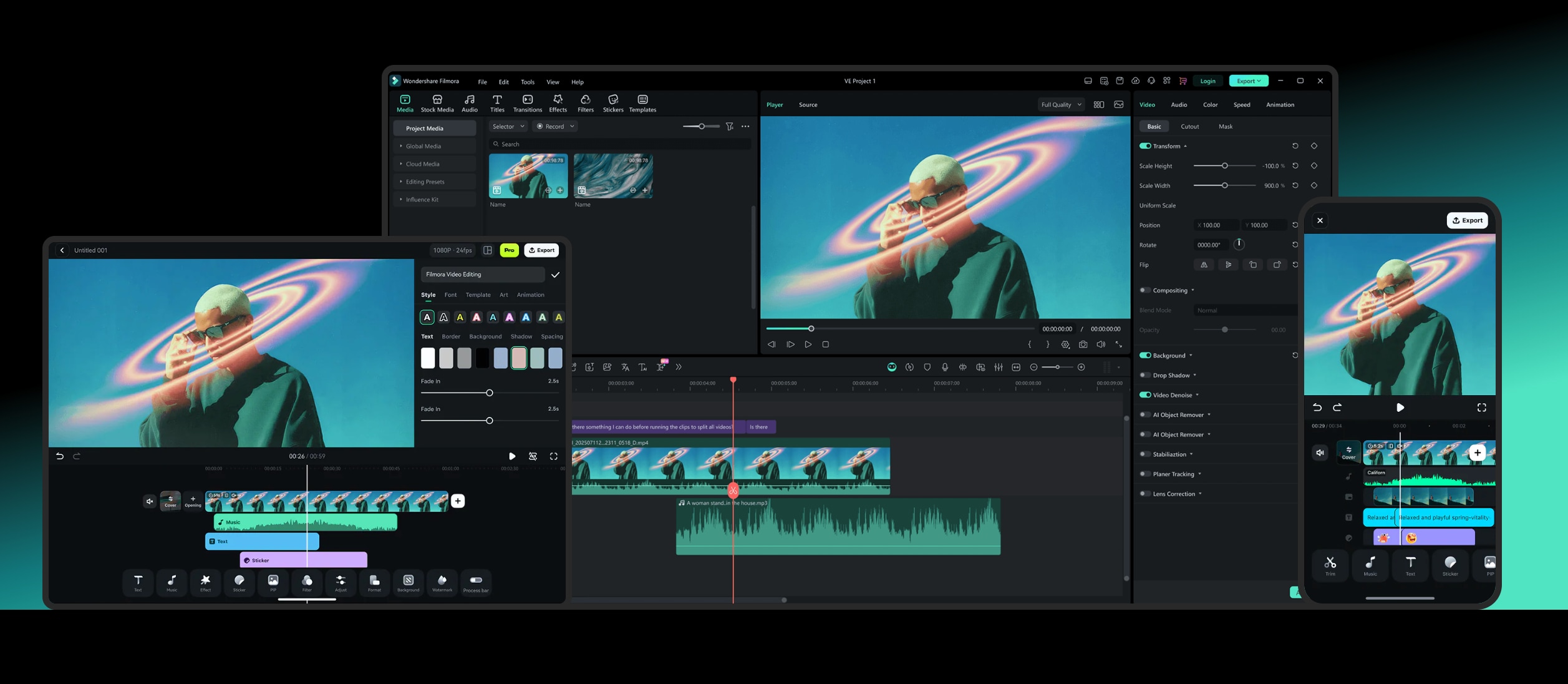Screen dimensions: 1568x684
Task: Open the Titles panel
Action: [x=497, y=103]
